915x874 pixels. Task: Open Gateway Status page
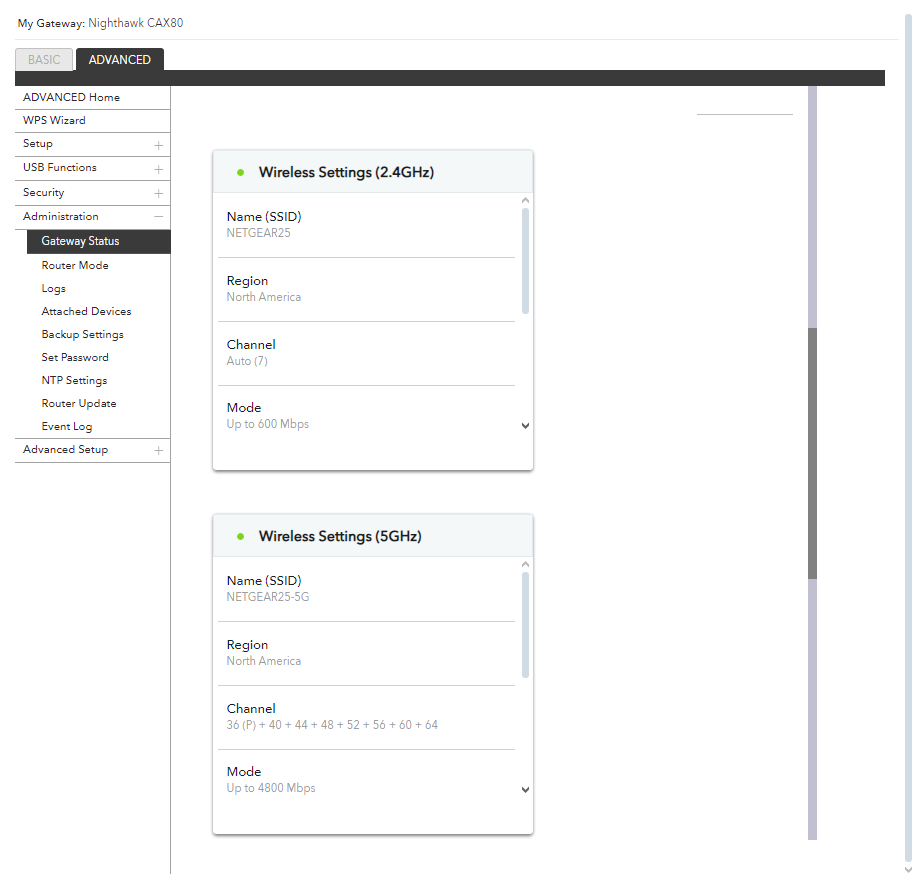click(99, 241)
